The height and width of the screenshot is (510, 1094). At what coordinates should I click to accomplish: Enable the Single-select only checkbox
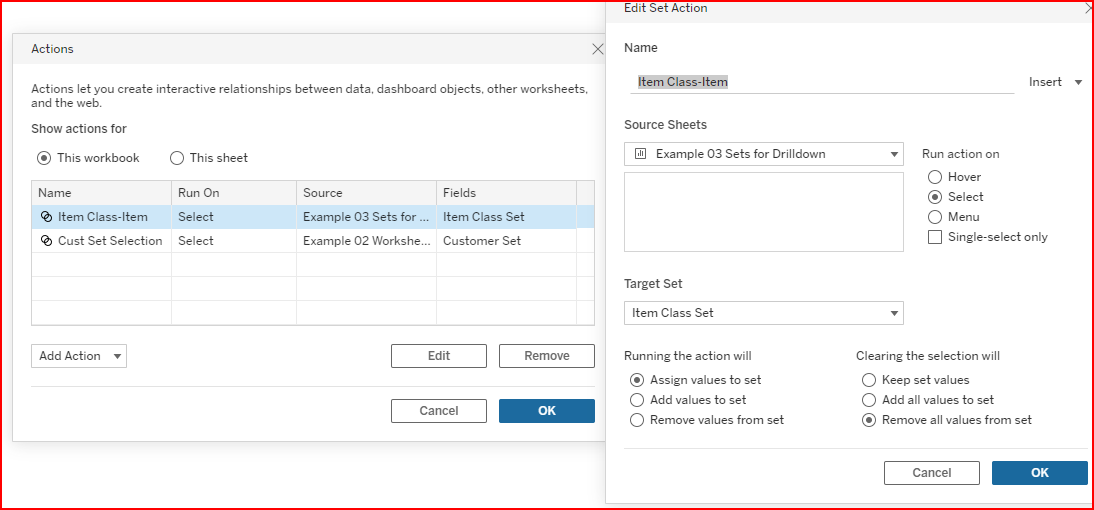[935, 237]
